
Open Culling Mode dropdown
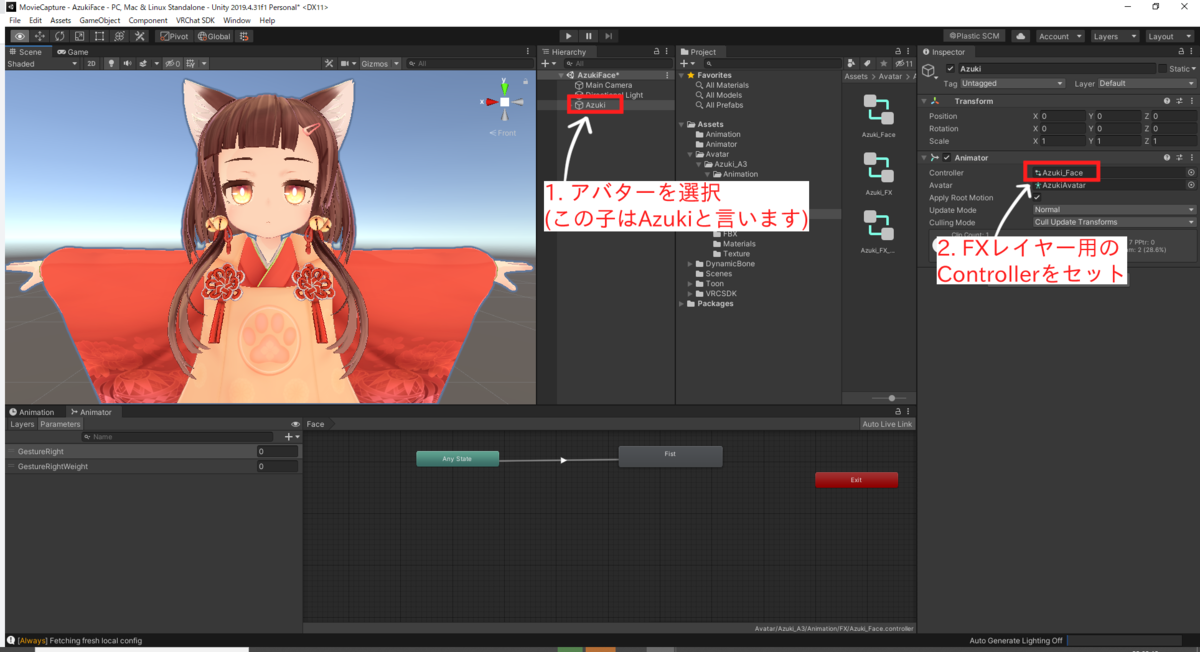point(1114,222)
